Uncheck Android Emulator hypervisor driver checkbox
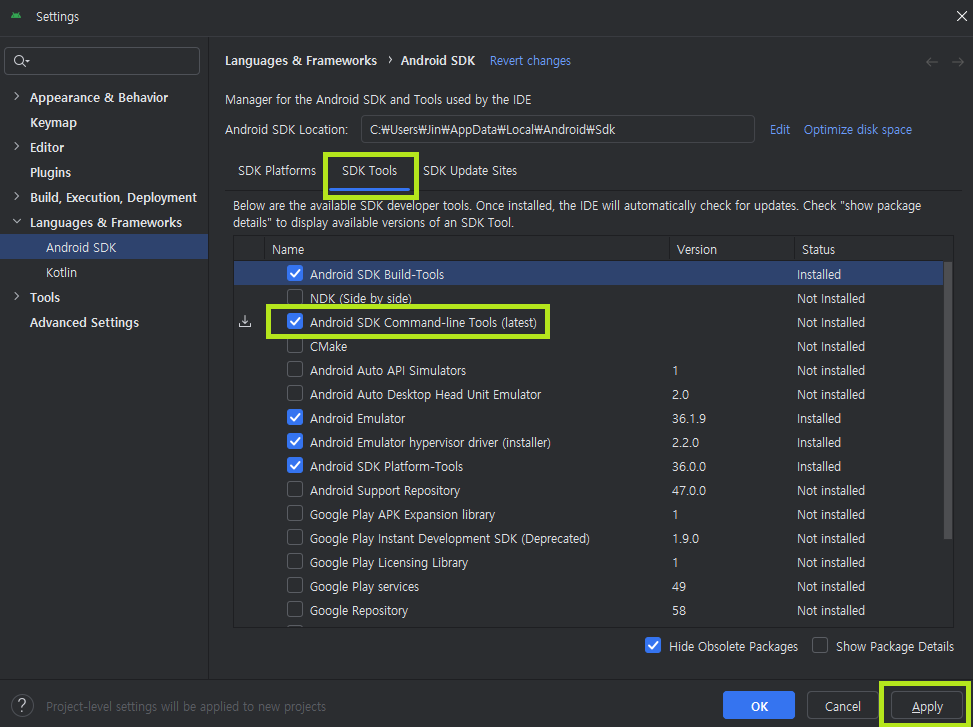Image resolution: width=973 pixels, height=727 pixels. (295, 442)
